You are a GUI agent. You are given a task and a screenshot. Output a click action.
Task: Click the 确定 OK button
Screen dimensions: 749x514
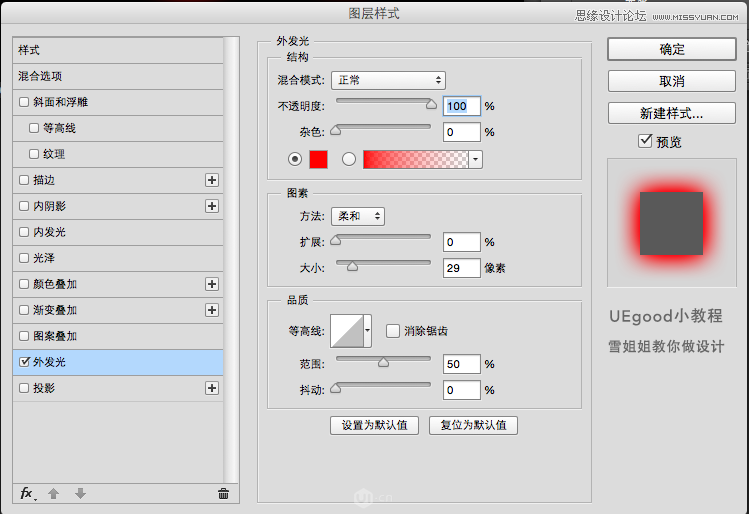tap(672, 49)
